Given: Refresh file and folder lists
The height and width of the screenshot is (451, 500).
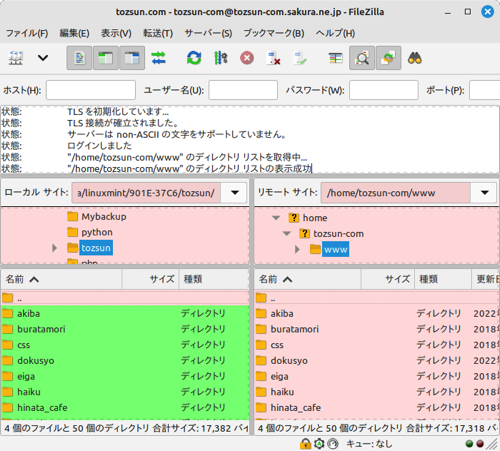Looking at the screenshot, I should click(194, 58).
